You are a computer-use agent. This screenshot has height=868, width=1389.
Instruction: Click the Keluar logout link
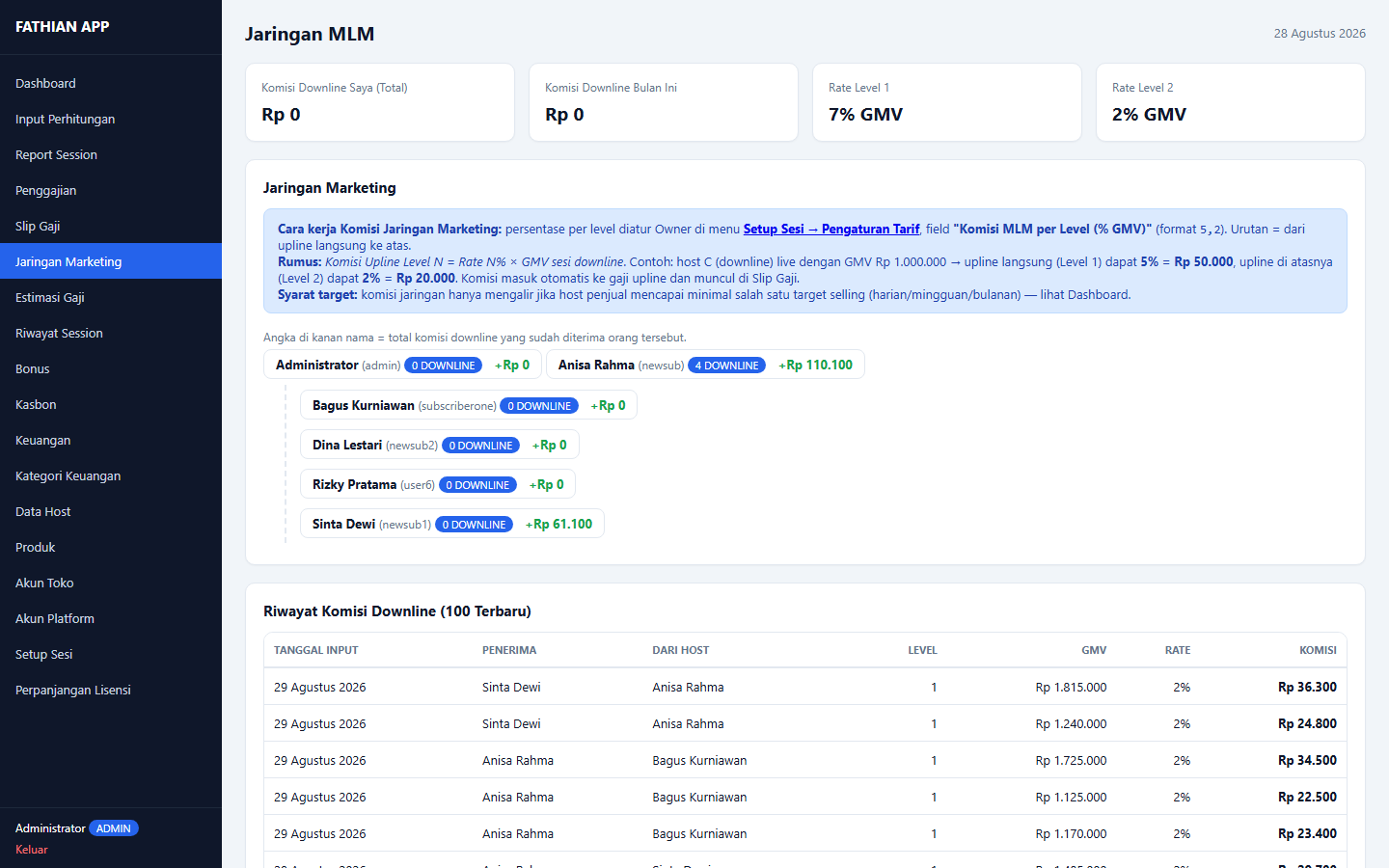32,850
